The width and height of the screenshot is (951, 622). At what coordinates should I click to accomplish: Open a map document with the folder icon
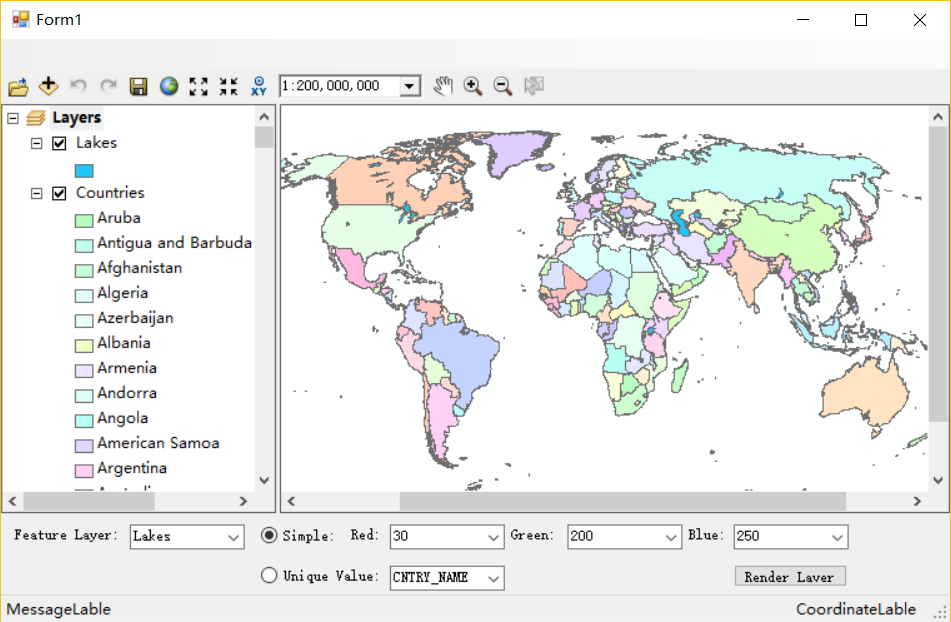tap(18, 87)
